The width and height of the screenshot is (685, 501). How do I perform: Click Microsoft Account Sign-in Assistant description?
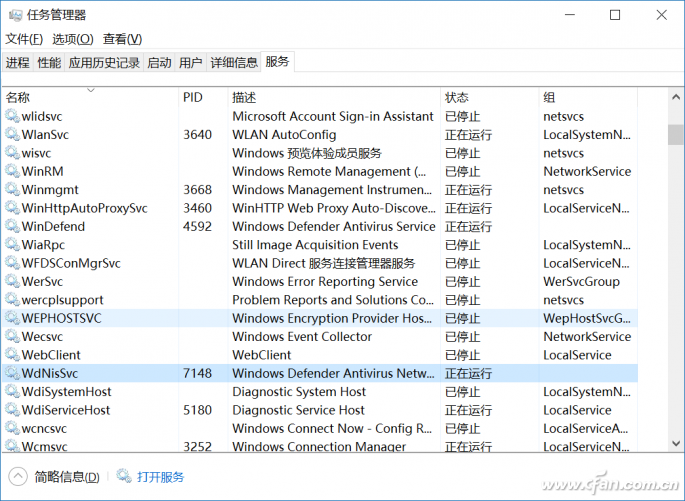click(333, 116)
